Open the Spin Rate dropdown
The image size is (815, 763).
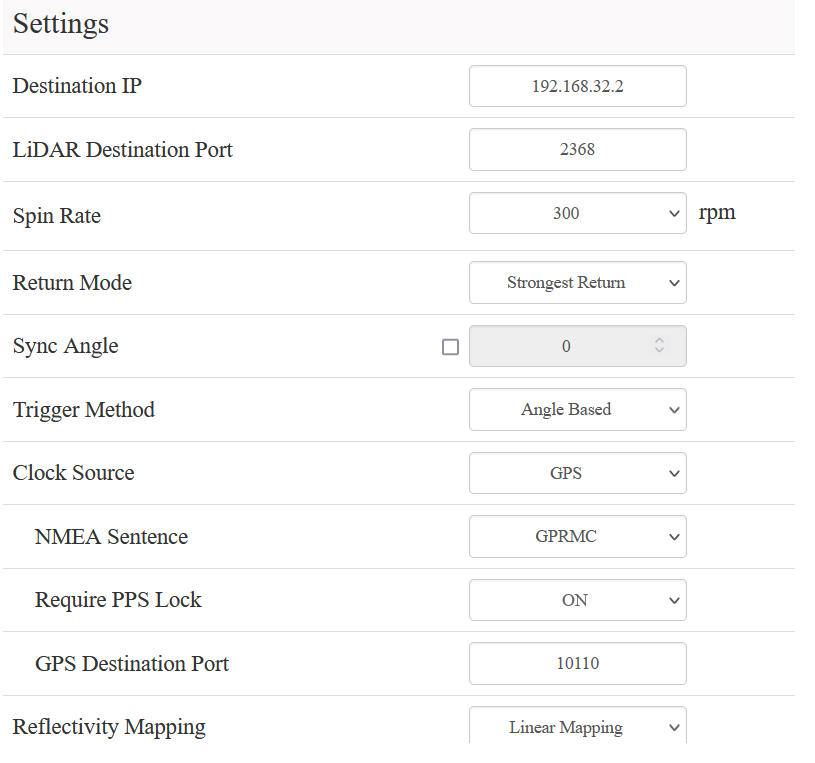(x=577, y=213)
